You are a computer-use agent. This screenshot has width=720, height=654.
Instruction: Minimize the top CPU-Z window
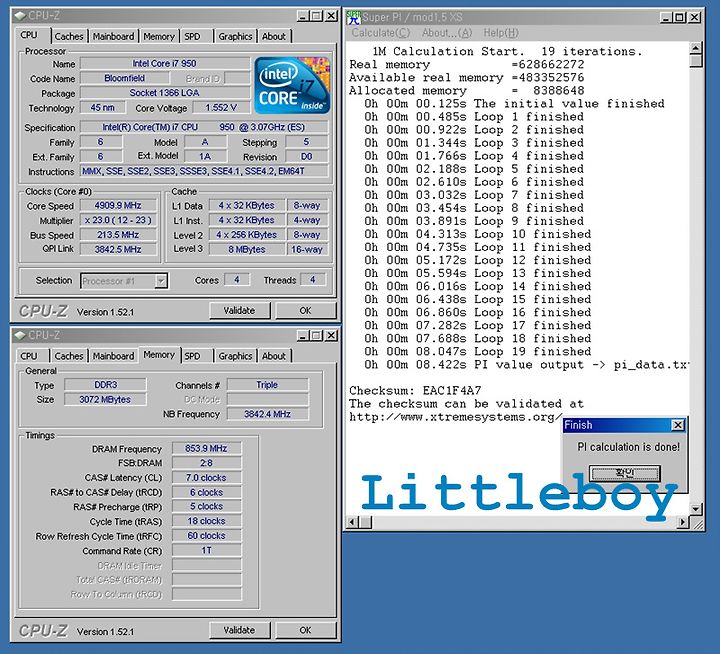303,16
